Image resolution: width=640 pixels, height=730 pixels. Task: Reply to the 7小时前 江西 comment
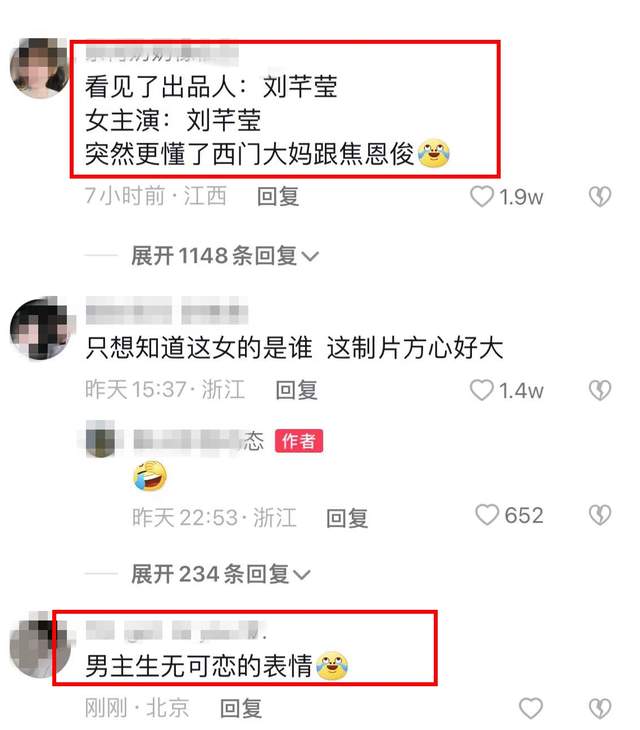278,196
